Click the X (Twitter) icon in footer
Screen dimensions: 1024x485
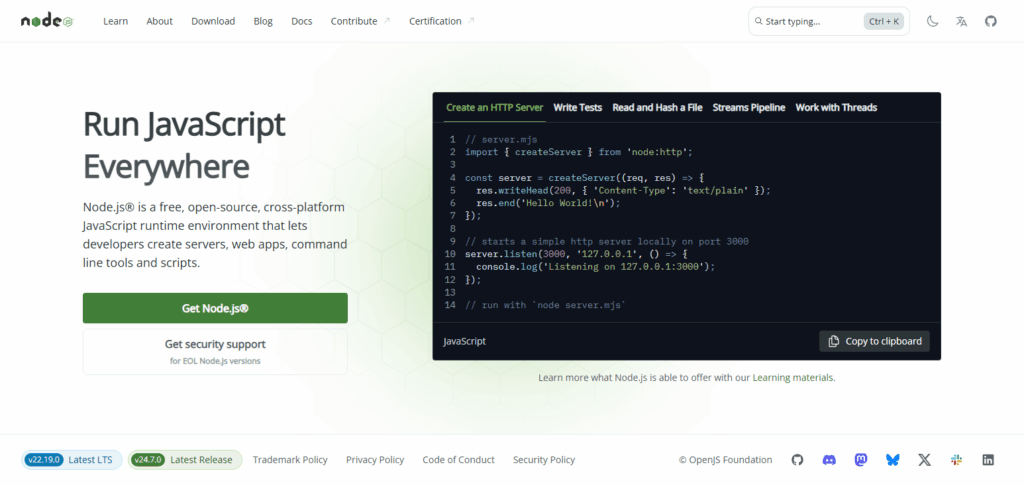pyautogui.click(x=924, y=460)
